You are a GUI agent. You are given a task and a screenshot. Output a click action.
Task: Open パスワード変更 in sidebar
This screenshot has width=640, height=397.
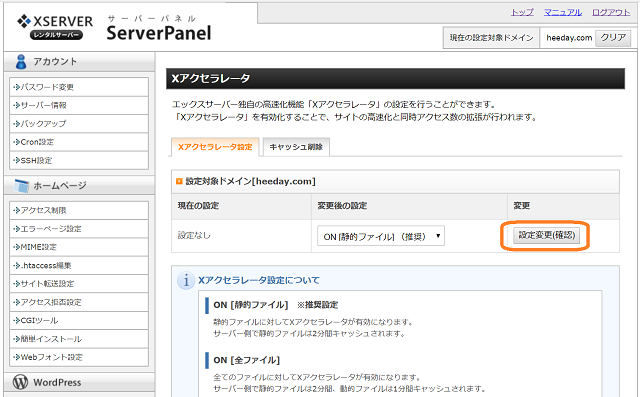pyautogui.click(x=79, y=87)
